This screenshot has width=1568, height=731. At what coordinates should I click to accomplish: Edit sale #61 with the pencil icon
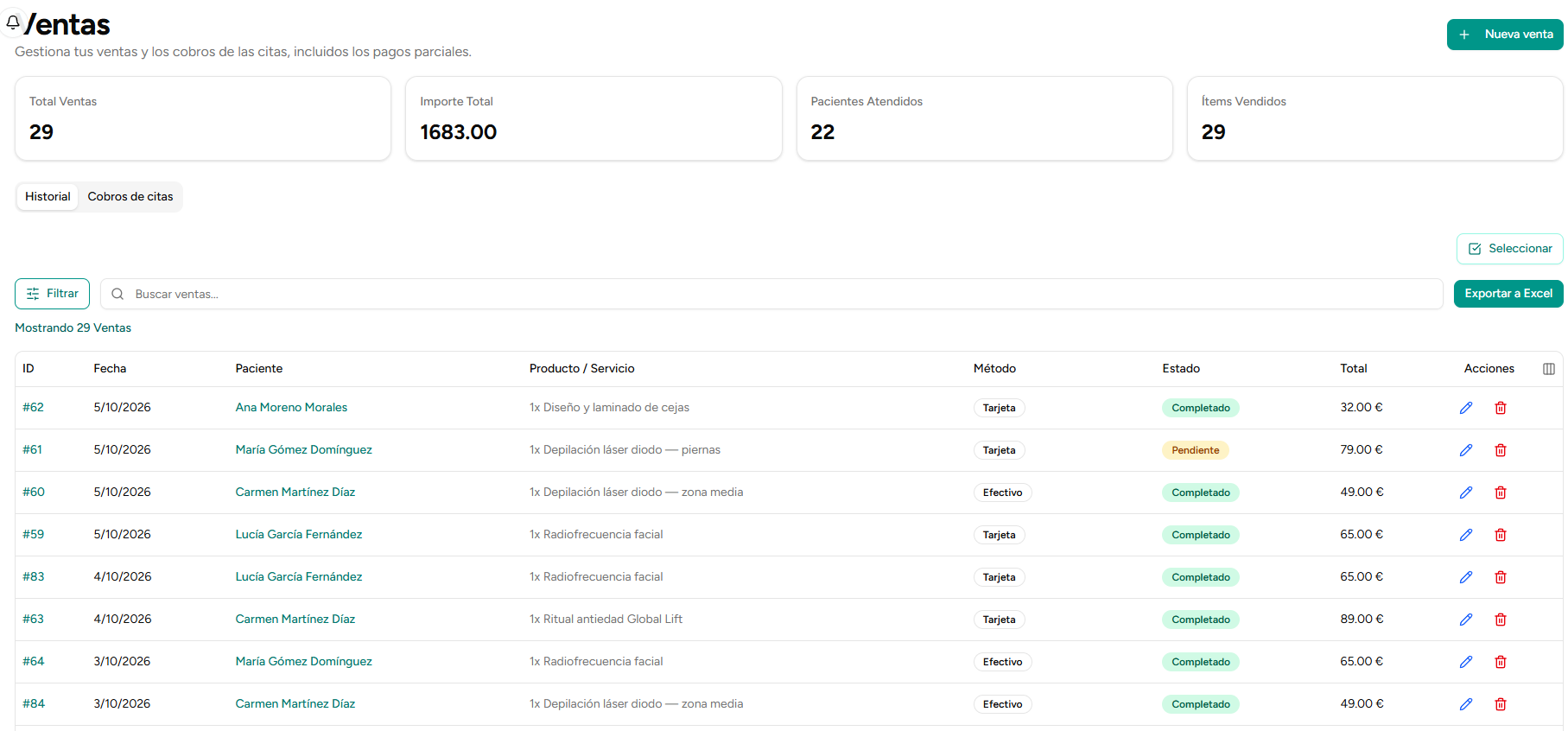[1466, 450]
